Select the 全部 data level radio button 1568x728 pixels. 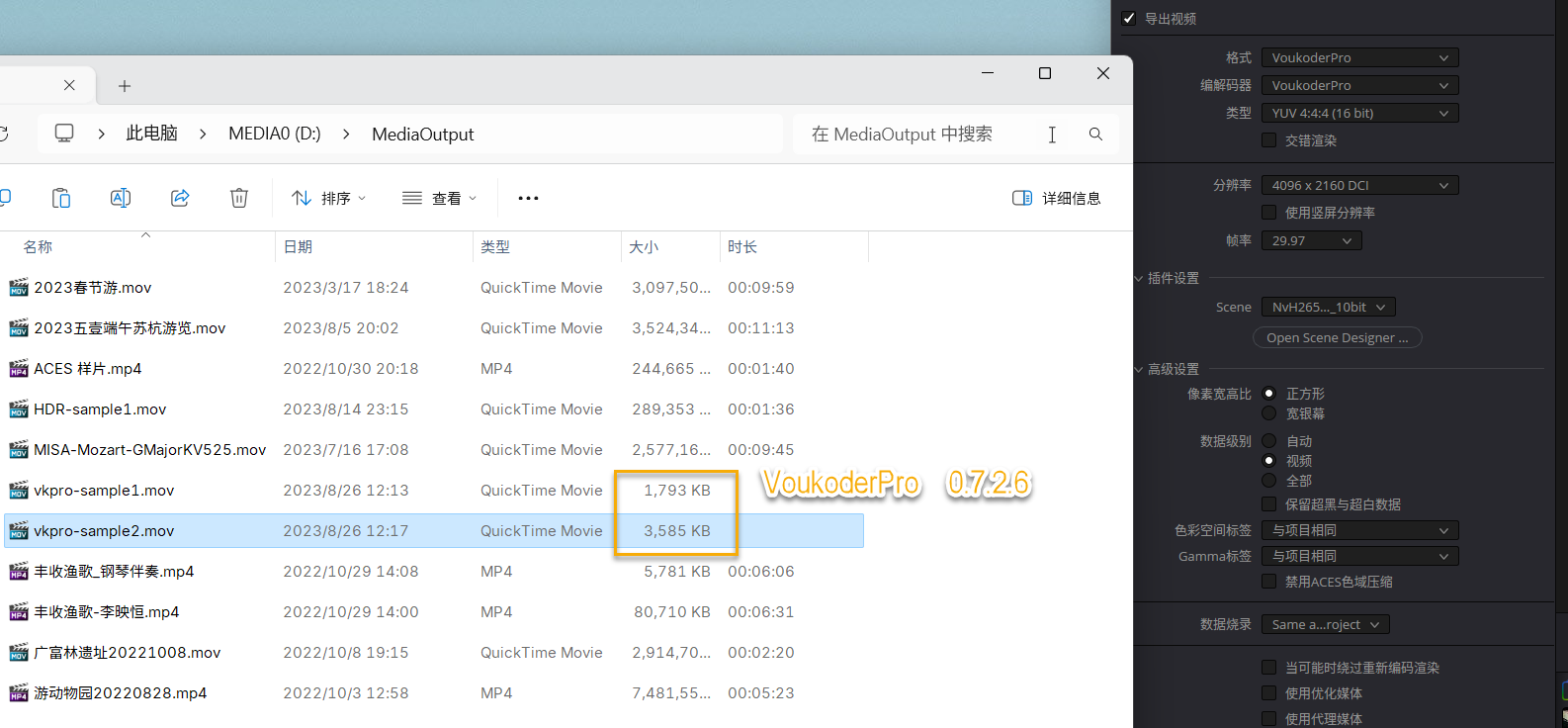point(1269,481)
